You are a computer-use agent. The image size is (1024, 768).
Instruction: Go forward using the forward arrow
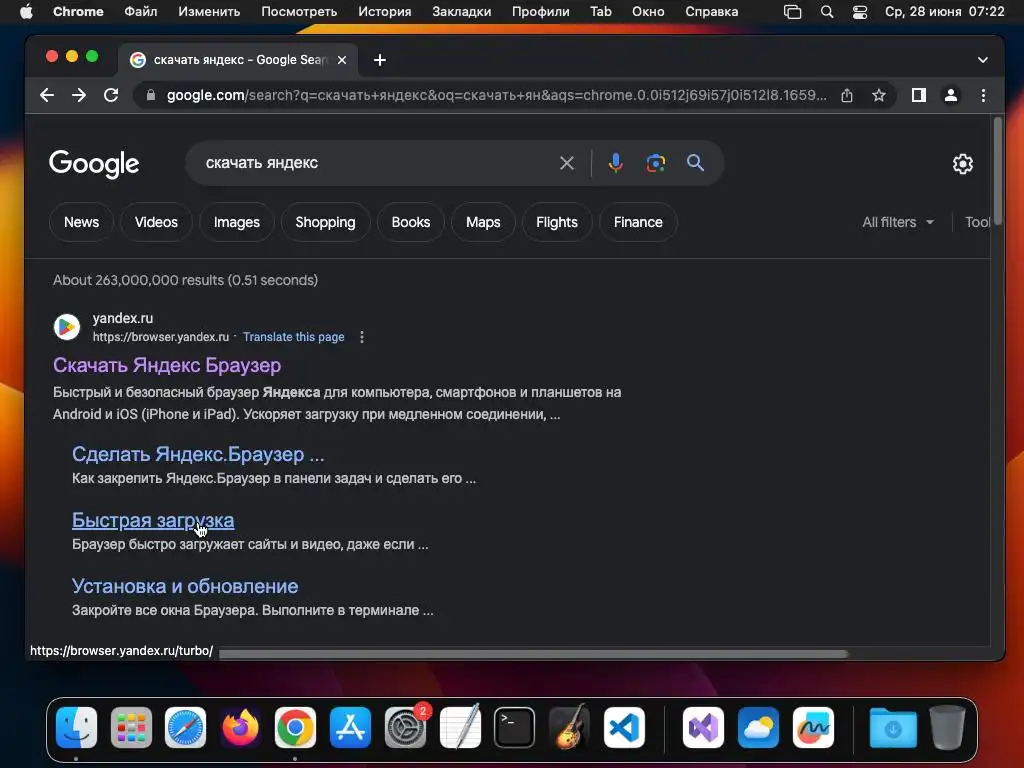coord(79,95)
